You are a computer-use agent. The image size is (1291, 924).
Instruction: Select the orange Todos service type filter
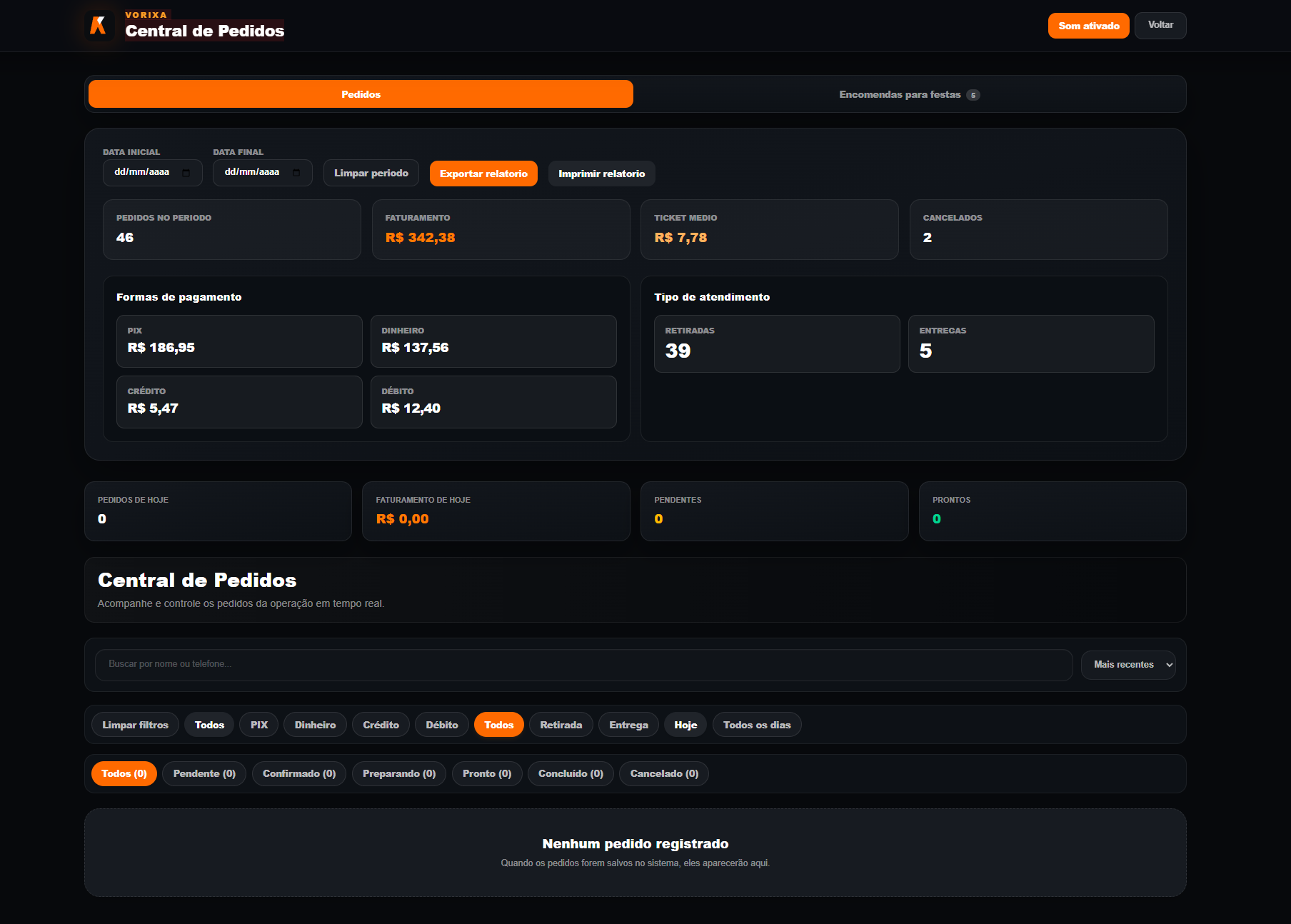(x=499, y=725)
